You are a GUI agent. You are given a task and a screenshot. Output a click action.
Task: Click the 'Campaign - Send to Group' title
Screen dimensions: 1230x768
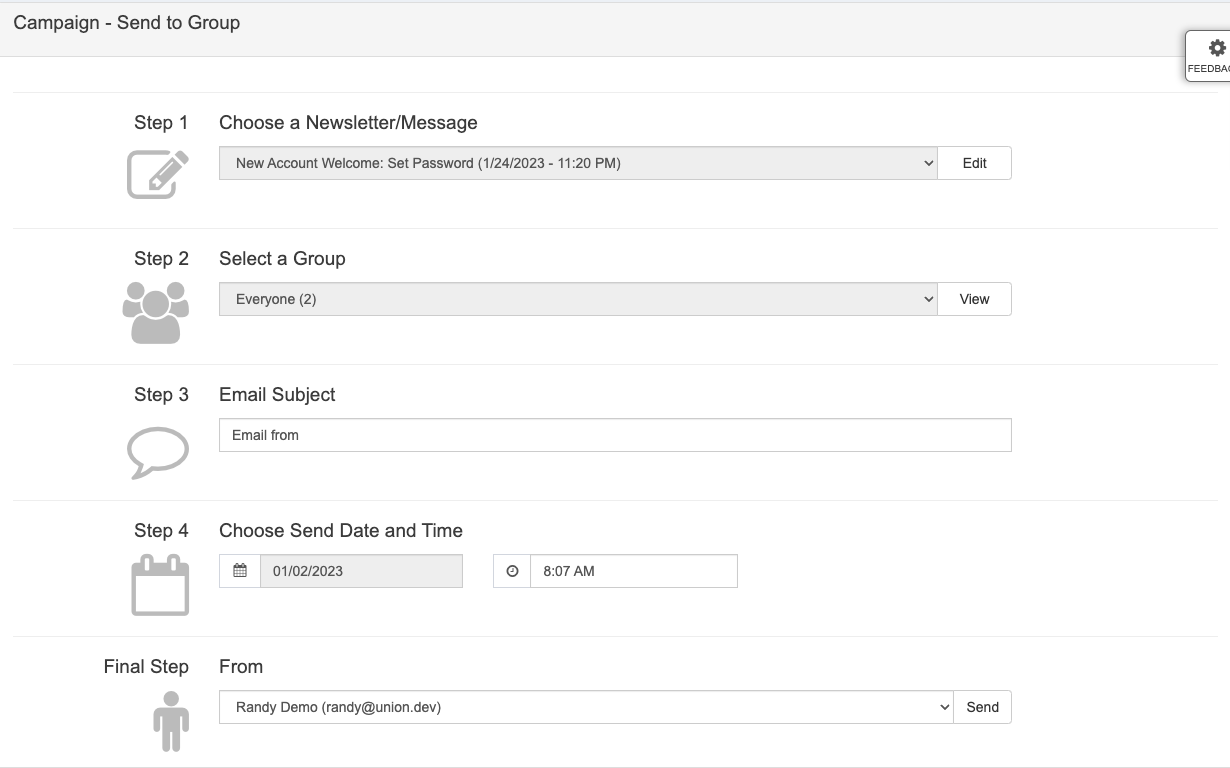point(127,22)
